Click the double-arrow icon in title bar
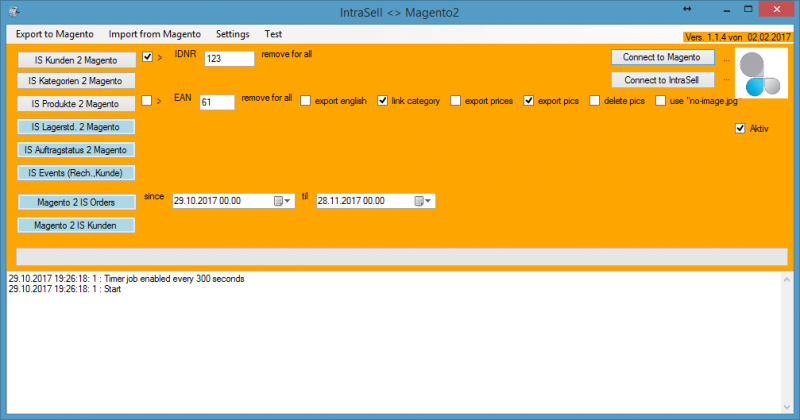The image size is (800, 420). [687, 9]
